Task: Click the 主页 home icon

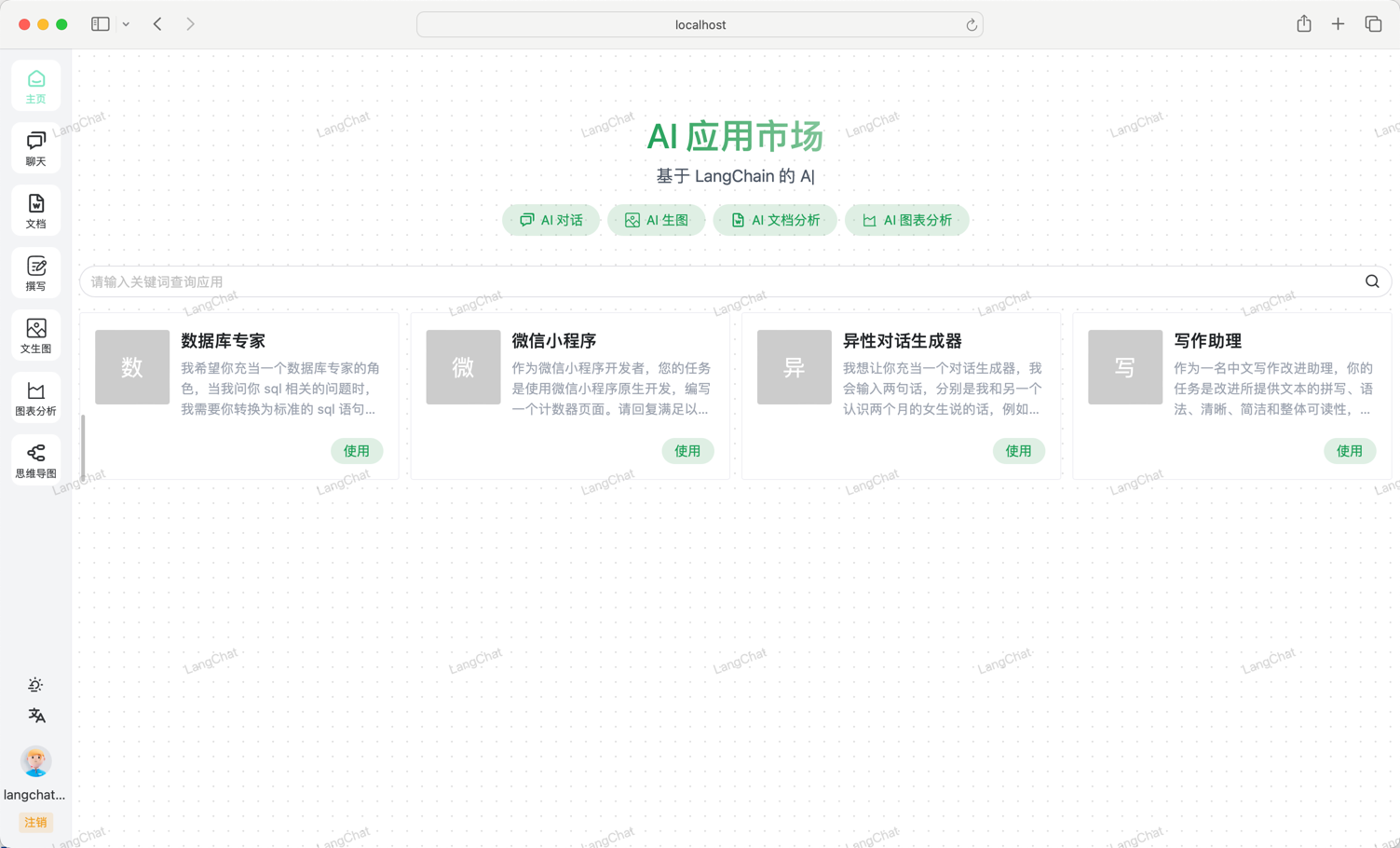Action: click(35, 86)
